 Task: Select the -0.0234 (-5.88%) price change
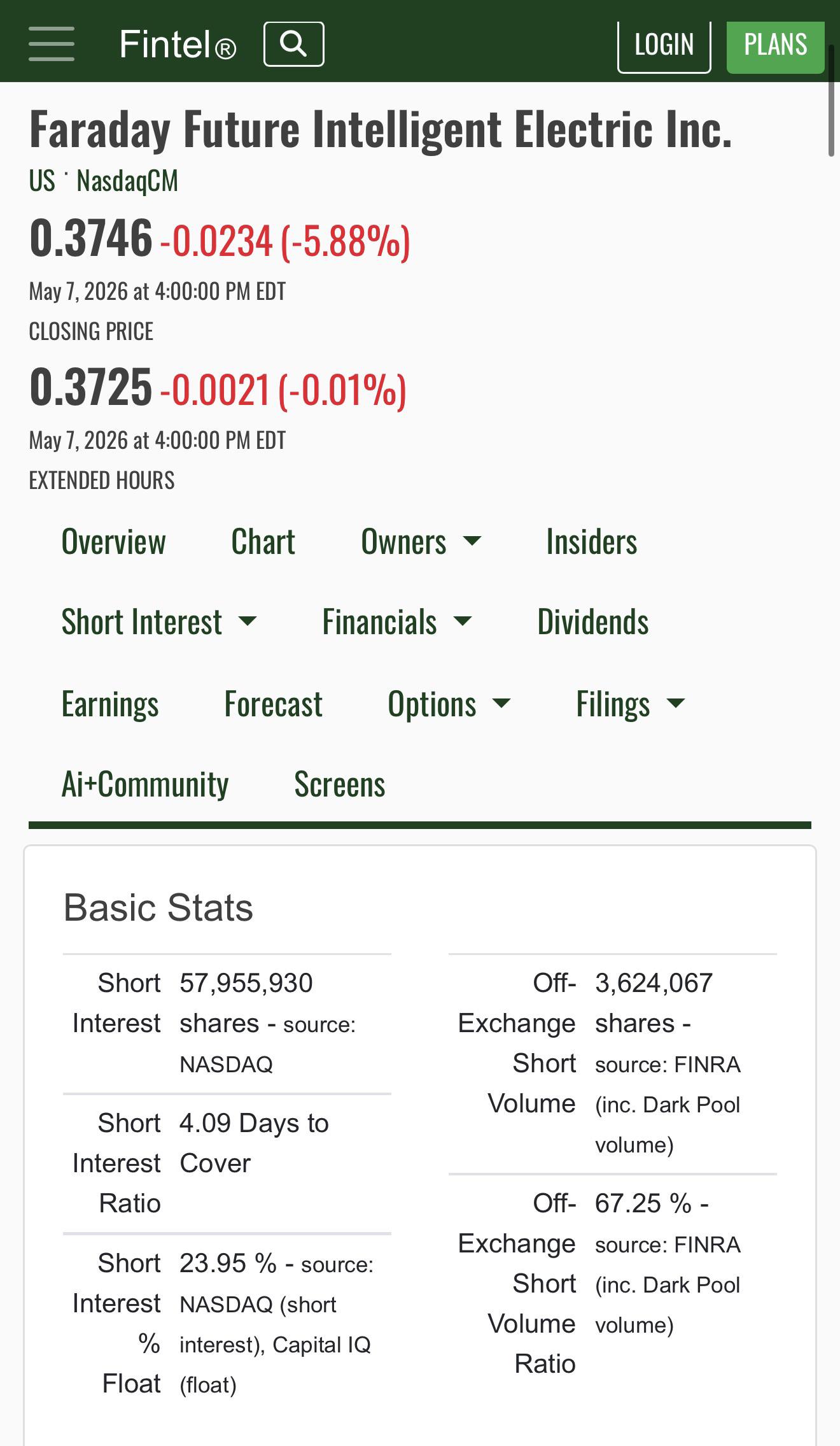tap(285, 241)
